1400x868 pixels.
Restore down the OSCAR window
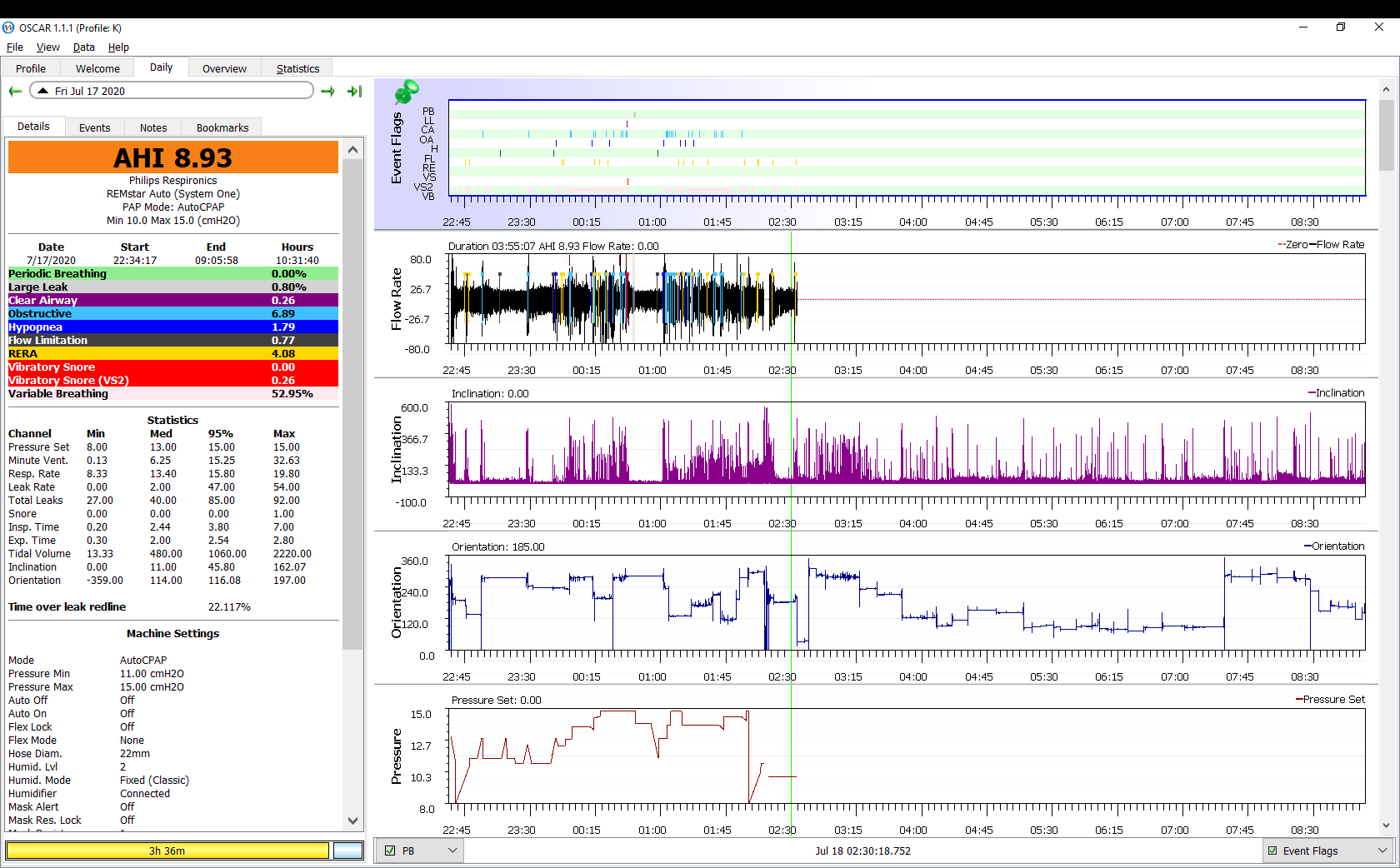1341,27
